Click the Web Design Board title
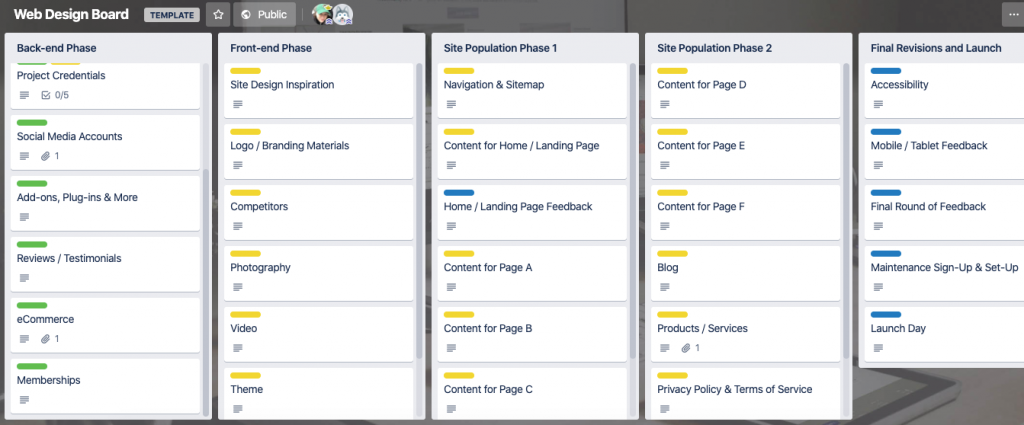Image resolution: width=1024 pixels, height=425 pixels. click(71, 14)
